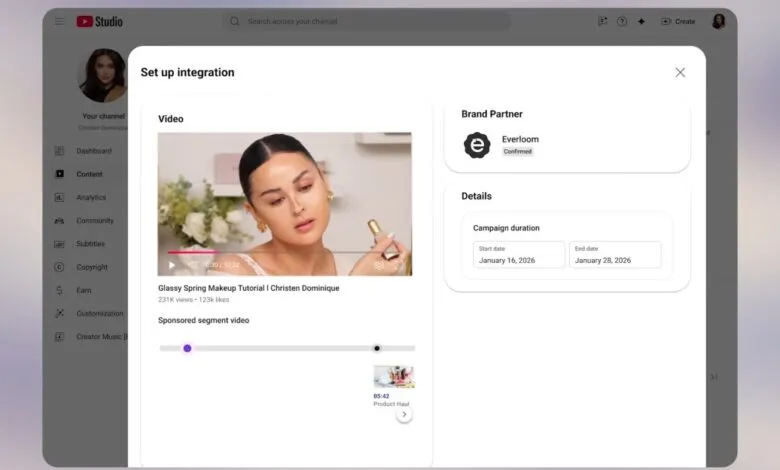Click the Copyright circle-C icon
The height and width of the screenshot is (470, 780).
point(59,267)
